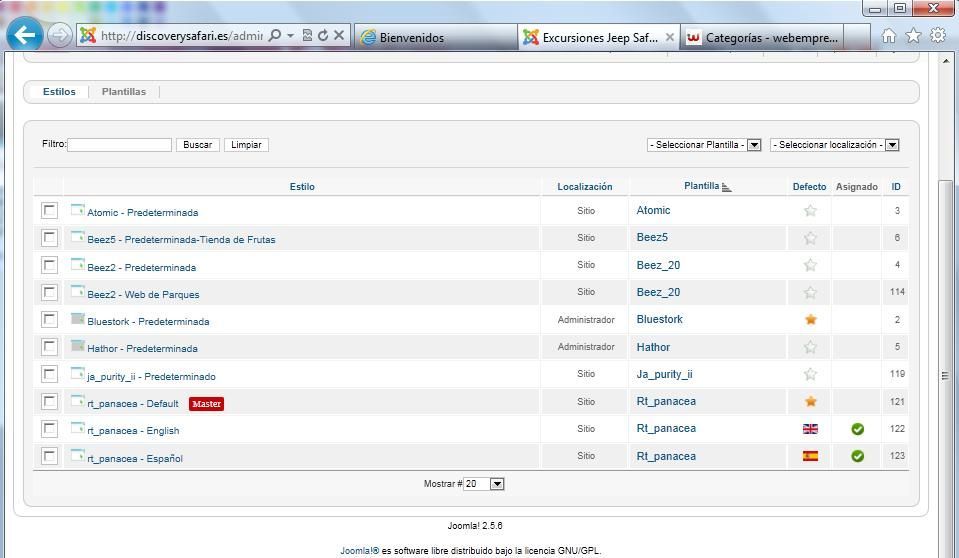
Task: Click the browser address bar URL
Action: point(182,35)
